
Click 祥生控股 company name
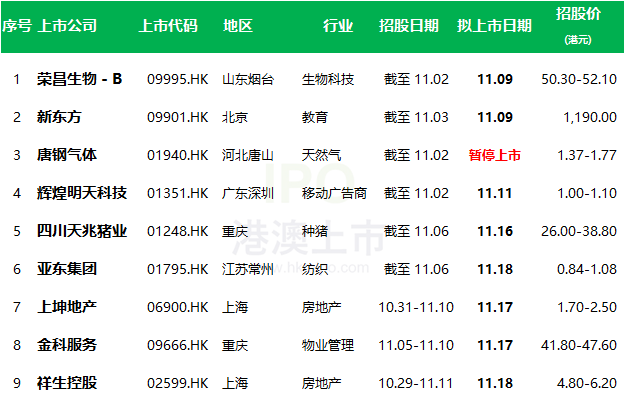67,383
